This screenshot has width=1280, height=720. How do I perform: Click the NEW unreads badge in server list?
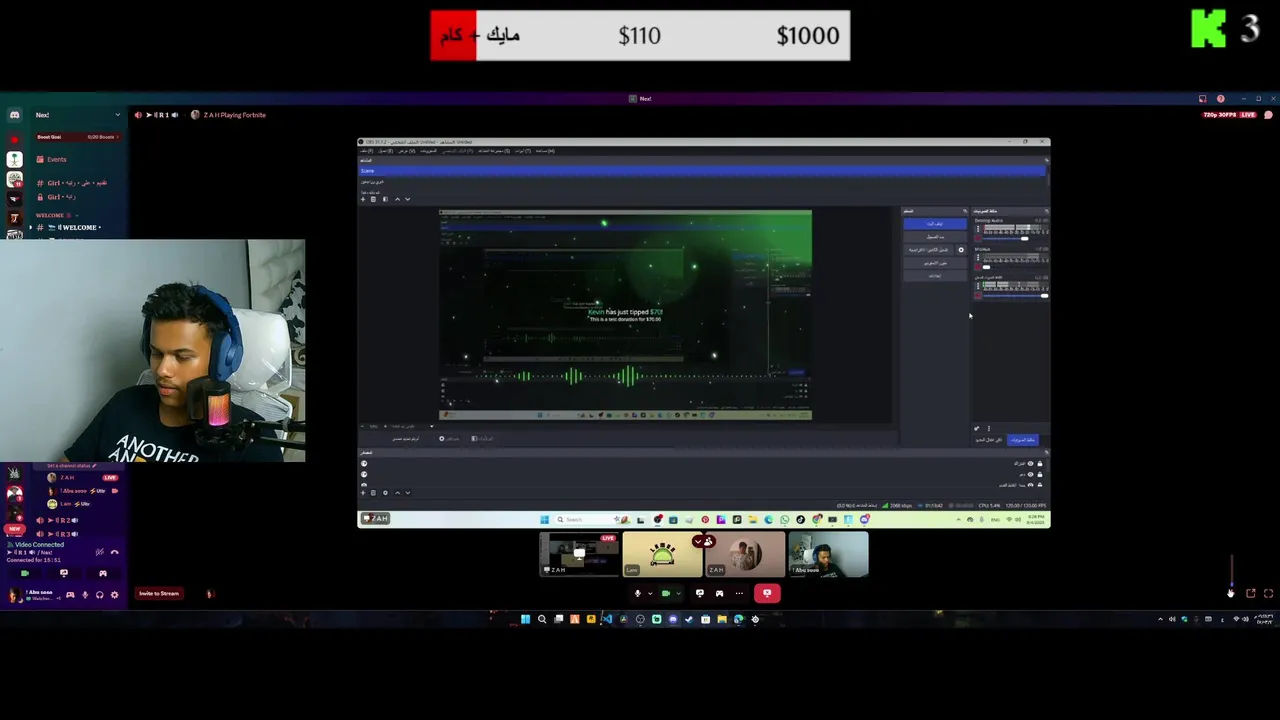[x=15, y=529]
